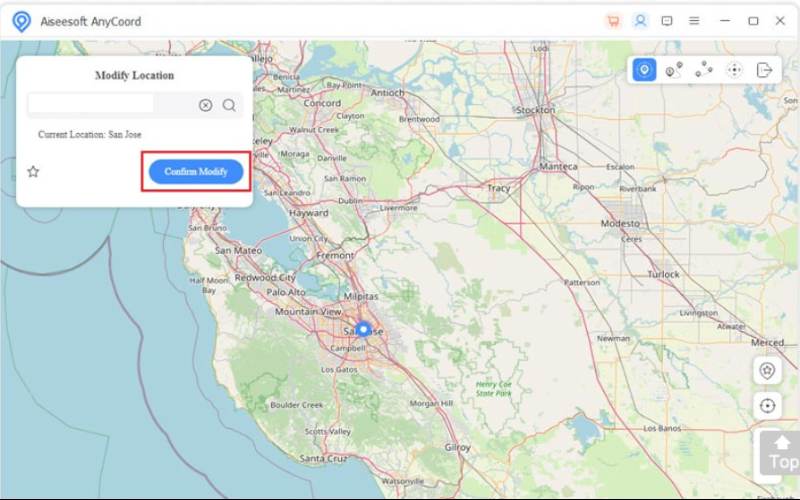Click the magnifier search icon
Image resolution: width=800 pixels, height=500 pixels.
coord(229,105)
